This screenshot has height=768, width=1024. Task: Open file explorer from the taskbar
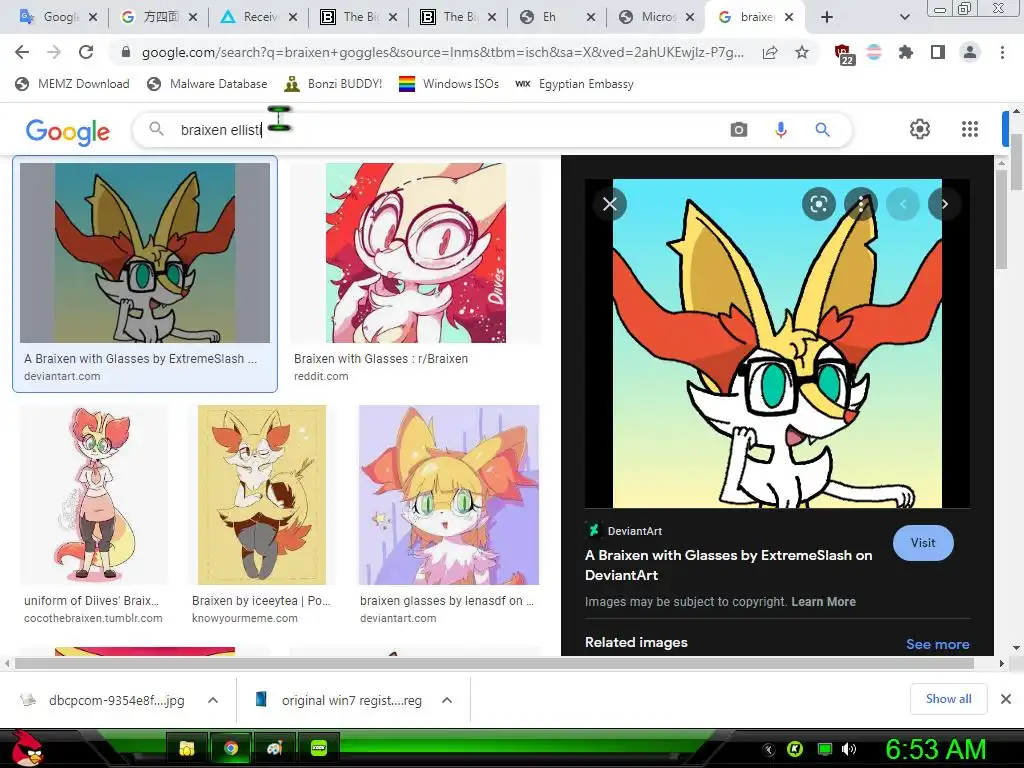pos(186,748)
